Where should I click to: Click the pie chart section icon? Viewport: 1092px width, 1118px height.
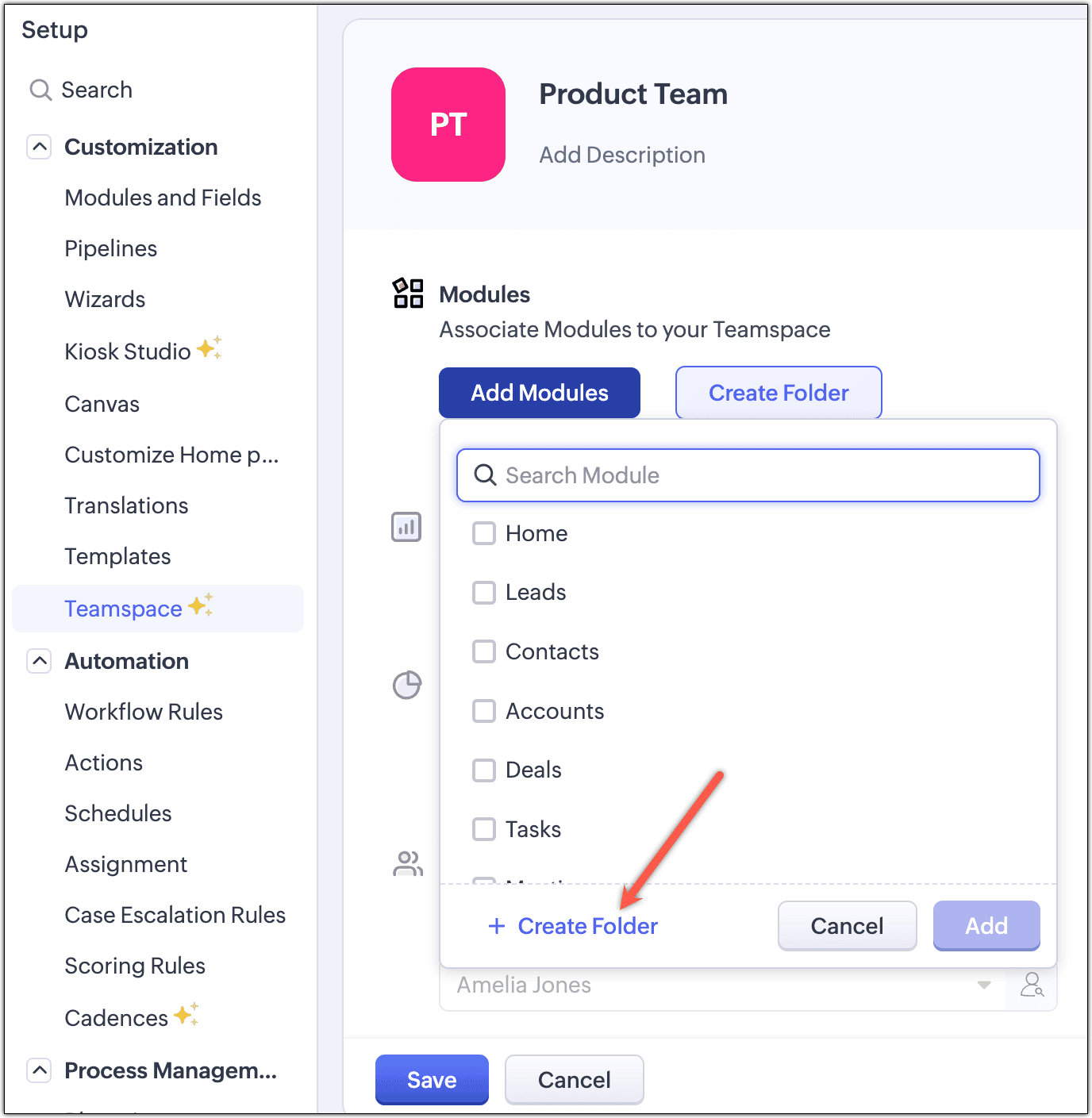tap(407, 685)
